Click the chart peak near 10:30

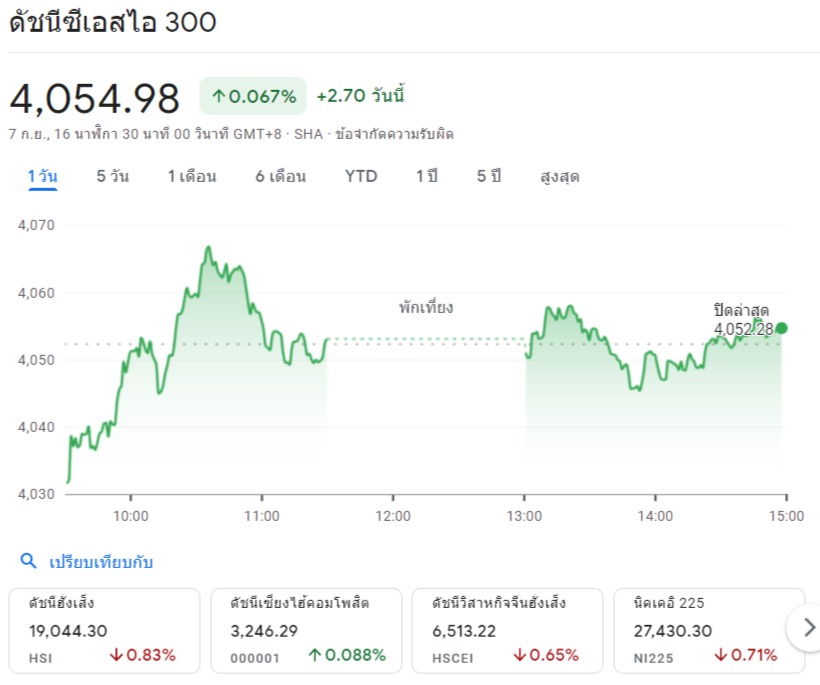pyautogui.click(x=208, y=247)
